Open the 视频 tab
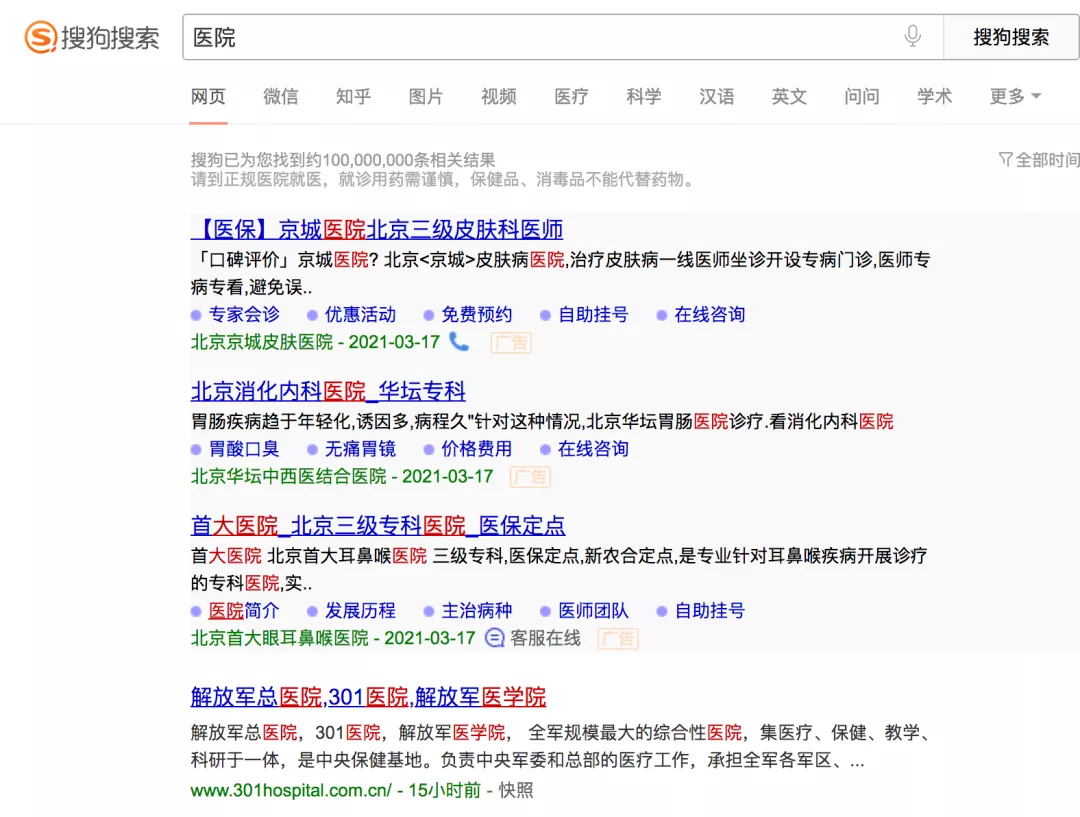 coord(499,96)
